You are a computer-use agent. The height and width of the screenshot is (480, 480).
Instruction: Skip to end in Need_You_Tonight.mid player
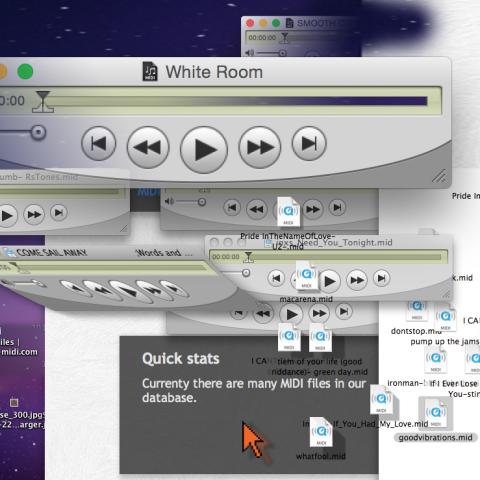(382, 278)
